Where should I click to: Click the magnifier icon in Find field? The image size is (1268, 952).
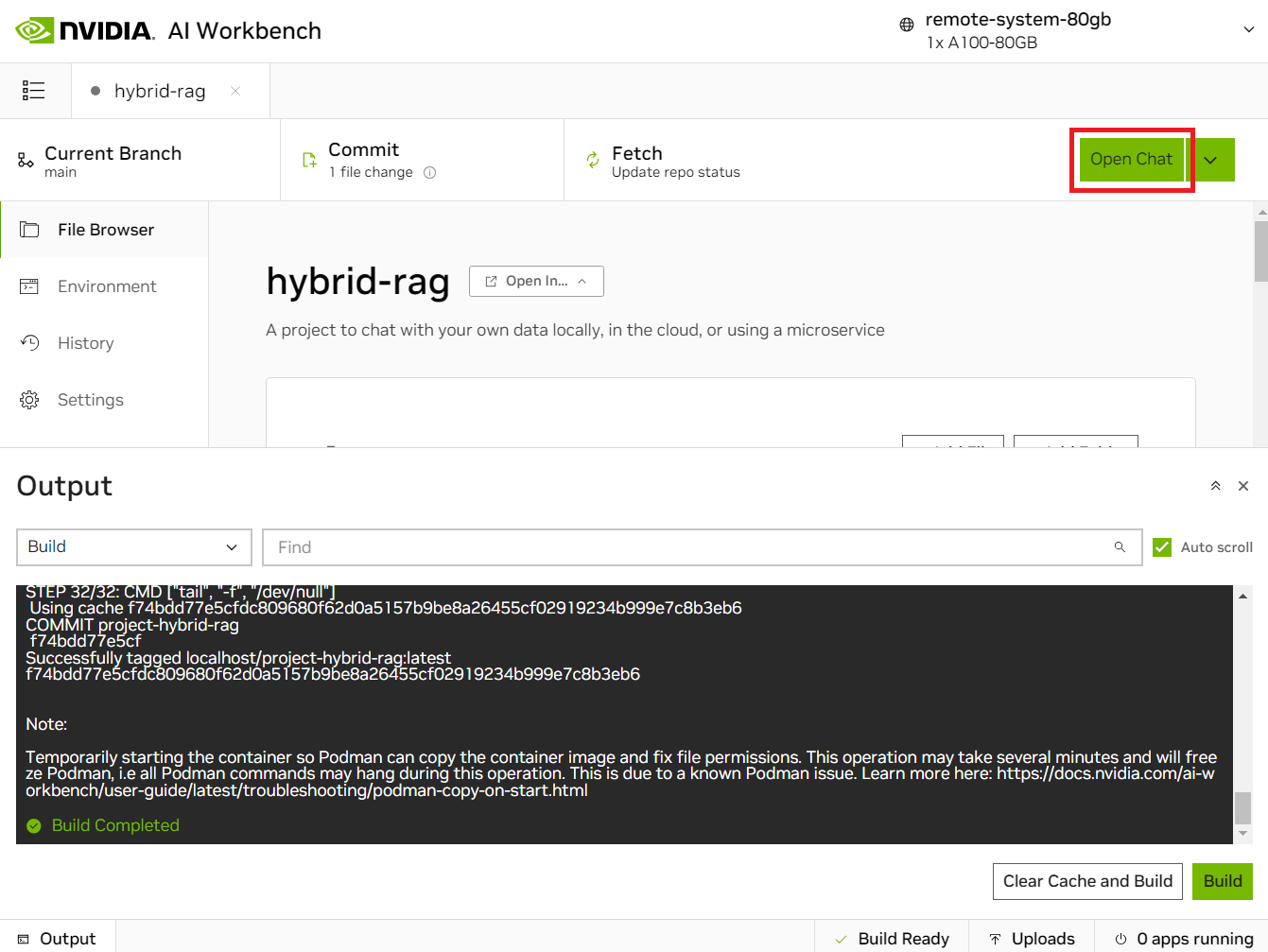pyautogui.click(x=1120, y=546)
